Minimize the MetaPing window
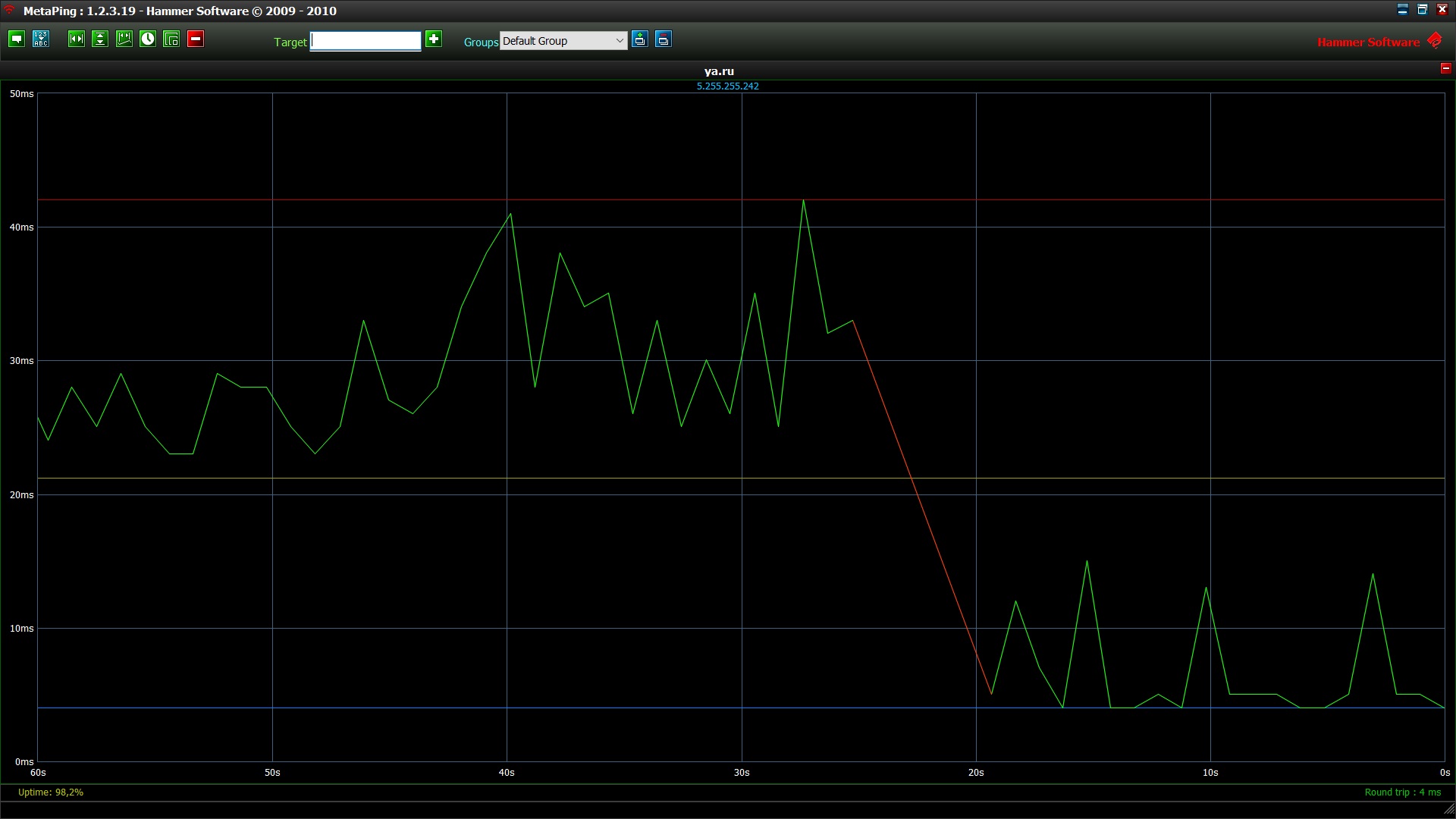 pyautogui.click(x=1402, y=10)
